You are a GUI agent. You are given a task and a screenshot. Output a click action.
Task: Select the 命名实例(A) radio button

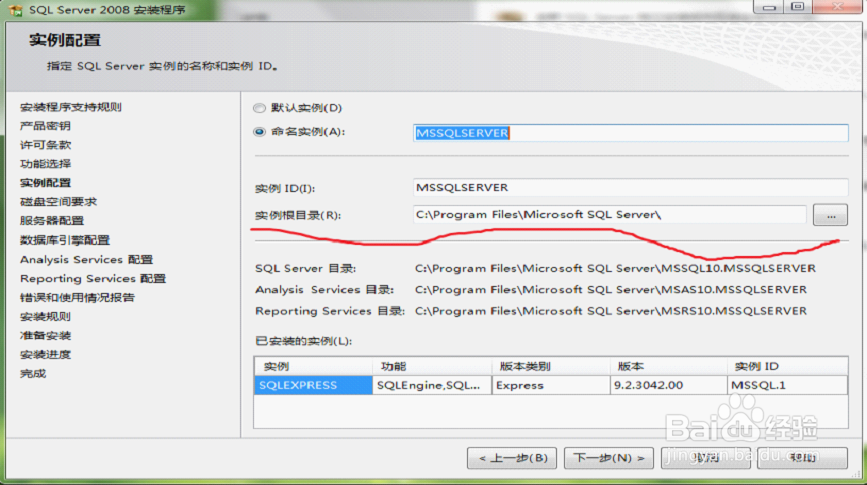pos(259,132)
